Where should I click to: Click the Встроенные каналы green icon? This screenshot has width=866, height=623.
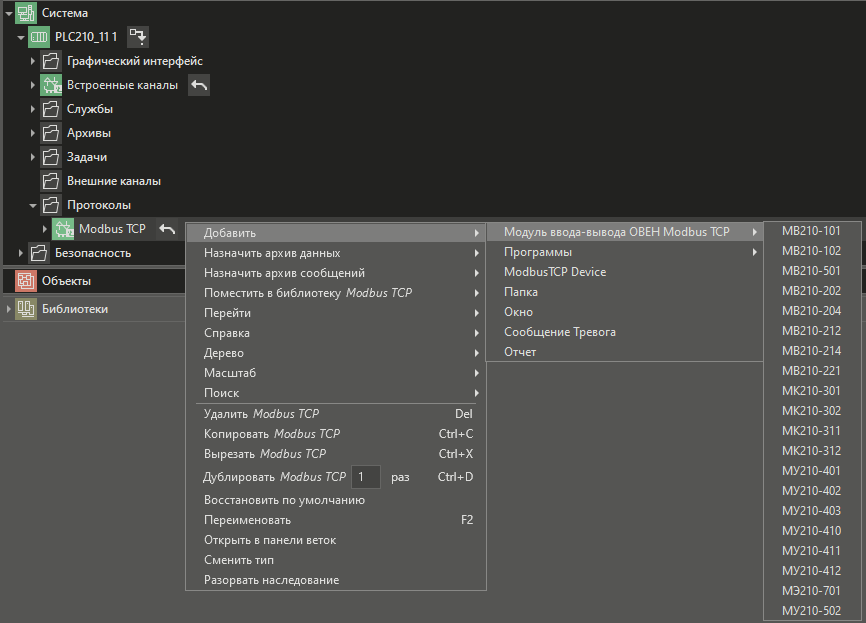(51, 85)
